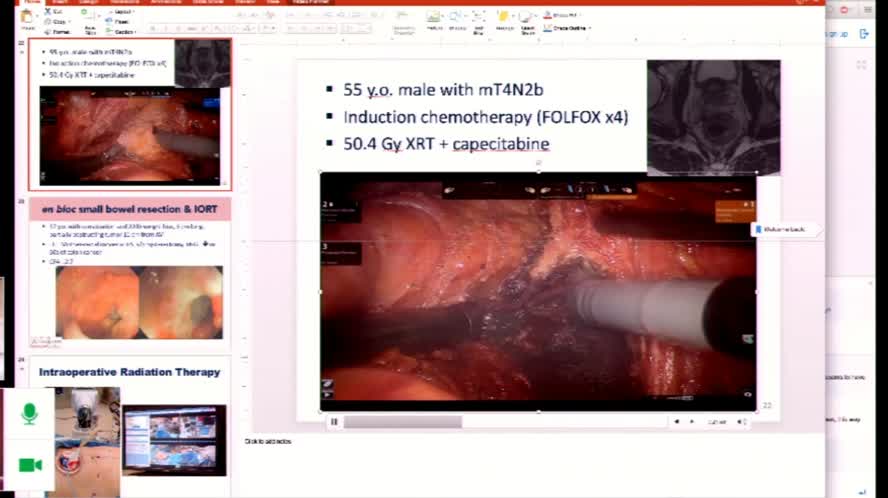
Task: Select the slide thumbnail with mT4N2b text
Action: coord(130,114)
